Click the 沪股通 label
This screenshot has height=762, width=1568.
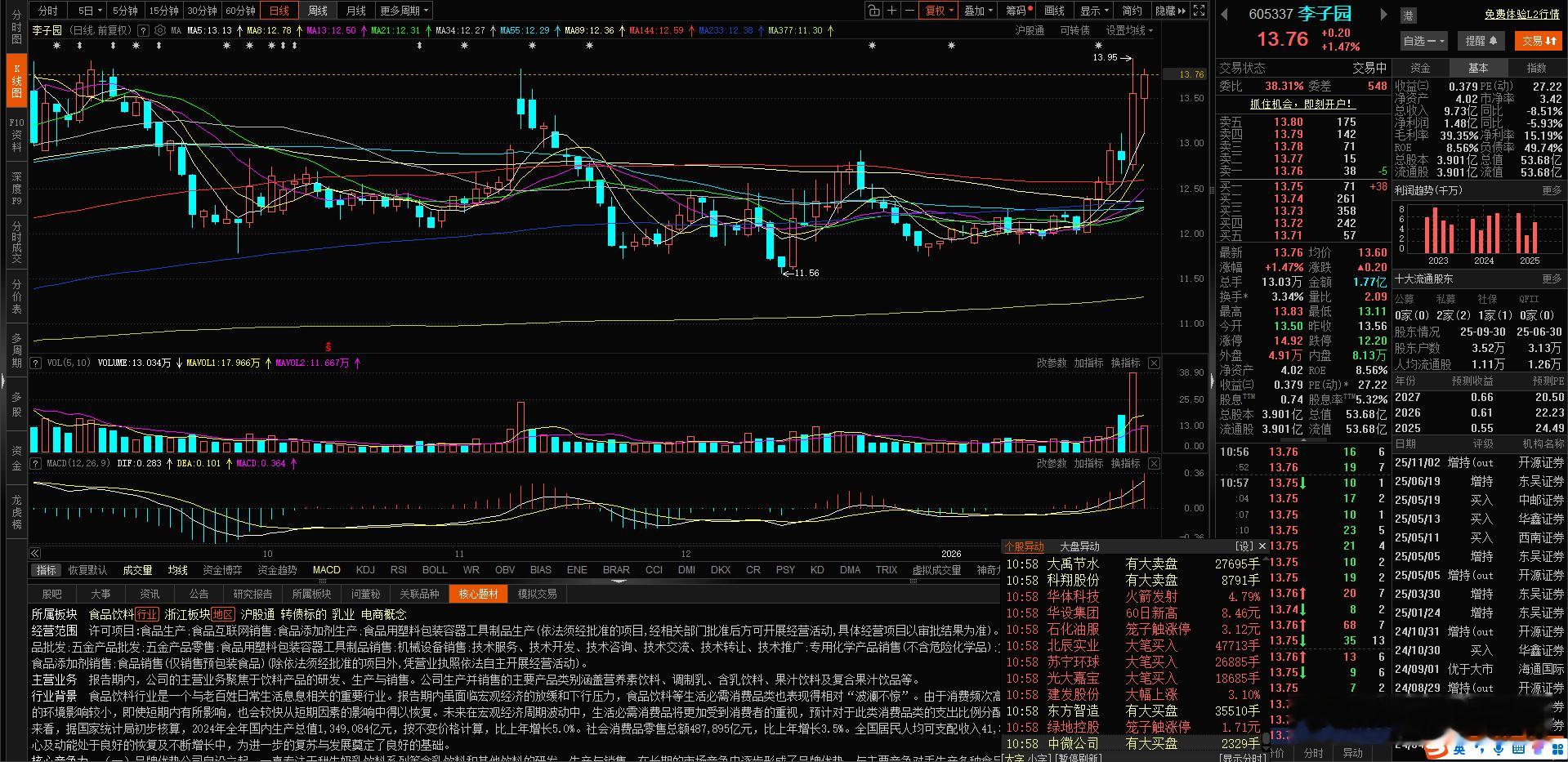1030,30
